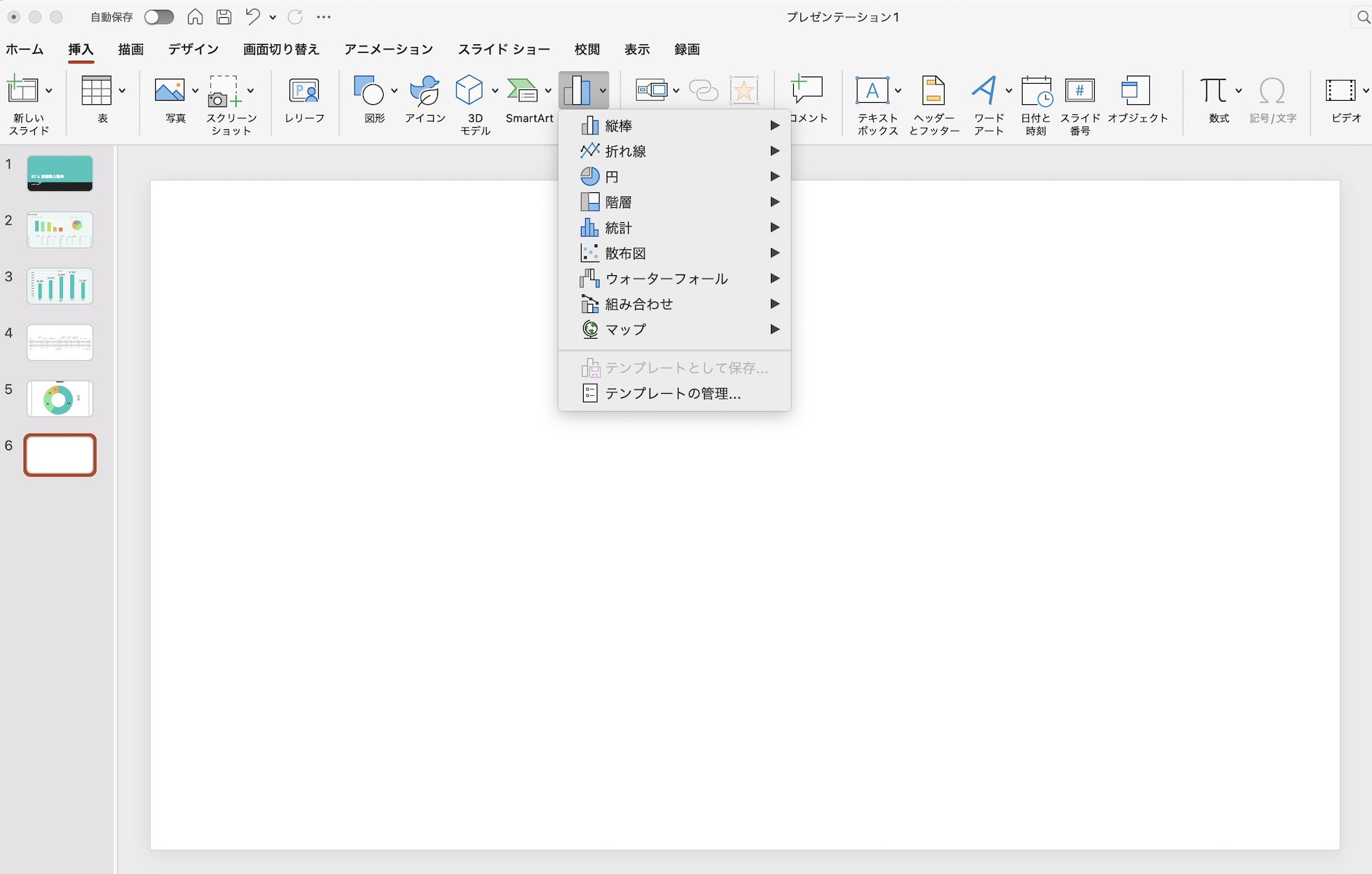Click the レリーフ icon
This screenshot has width=1372, height=874.
(304, 91)
